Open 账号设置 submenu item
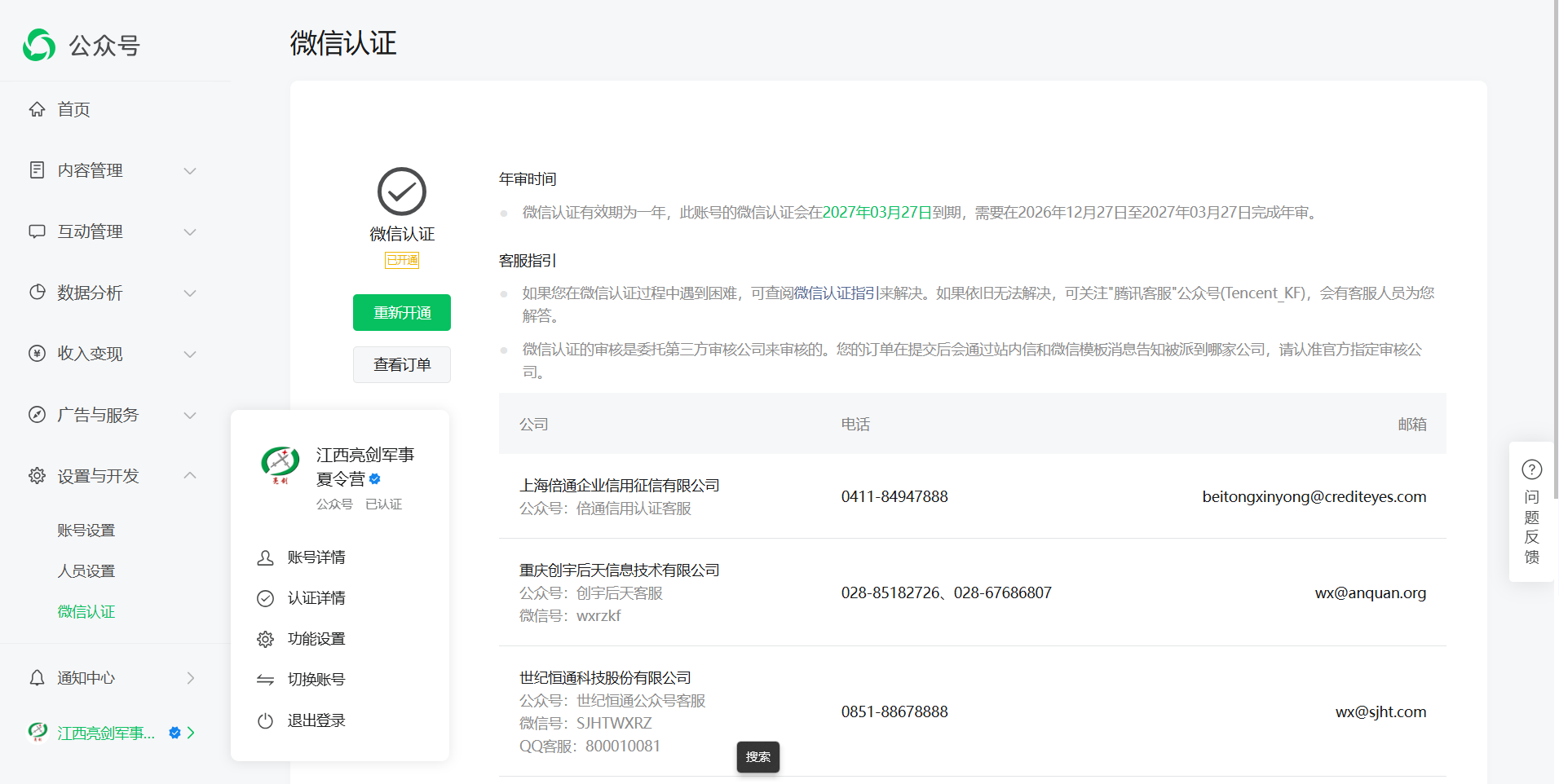This screenshot has width=1559, height=784. coord(86,531)
